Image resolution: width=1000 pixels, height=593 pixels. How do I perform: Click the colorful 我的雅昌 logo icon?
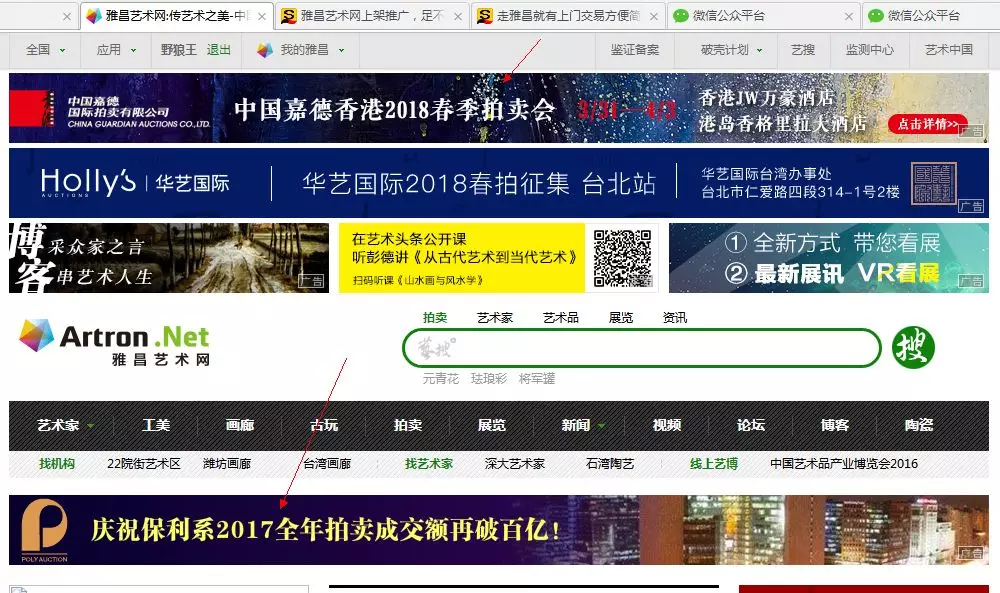tap(265, 50)
